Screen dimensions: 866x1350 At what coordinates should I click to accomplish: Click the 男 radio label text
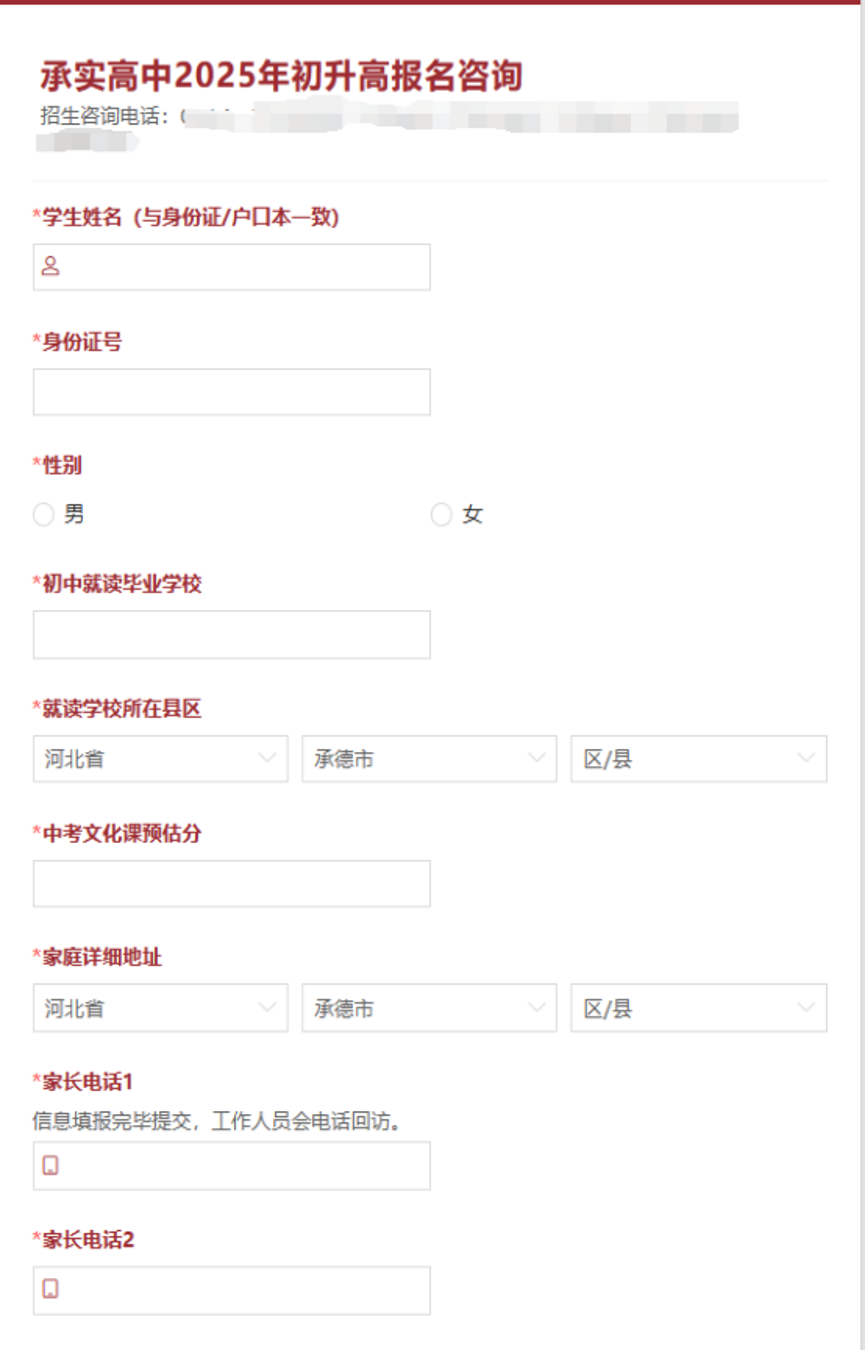click(74, 515)
